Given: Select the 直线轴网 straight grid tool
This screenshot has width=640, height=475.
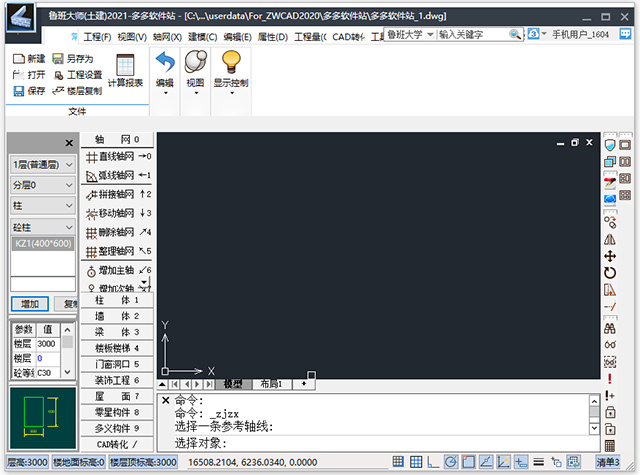Looking at the screenshot, I should click(x=117, y=156).
